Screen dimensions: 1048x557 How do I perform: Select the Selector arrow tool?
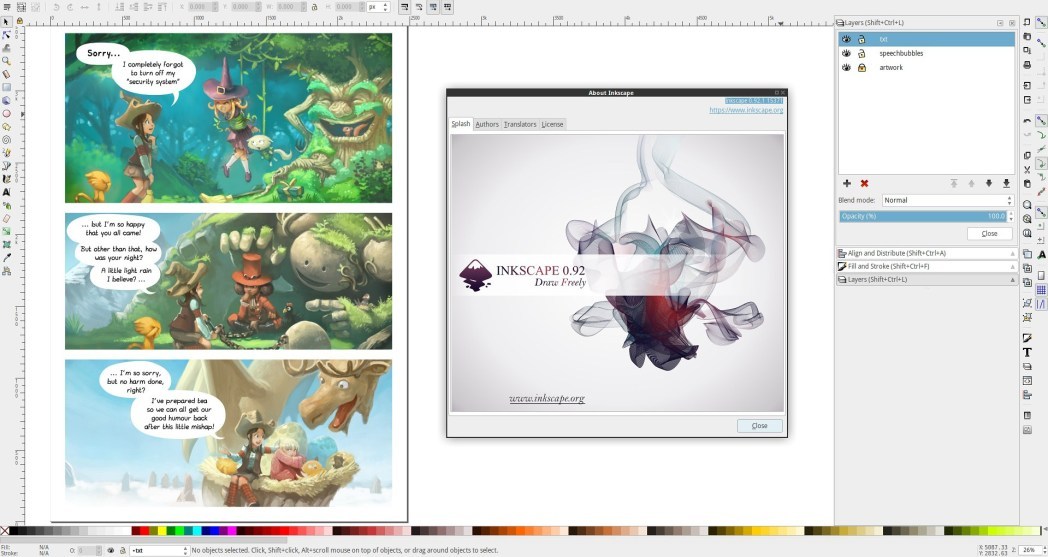click(x=7, y=21)
